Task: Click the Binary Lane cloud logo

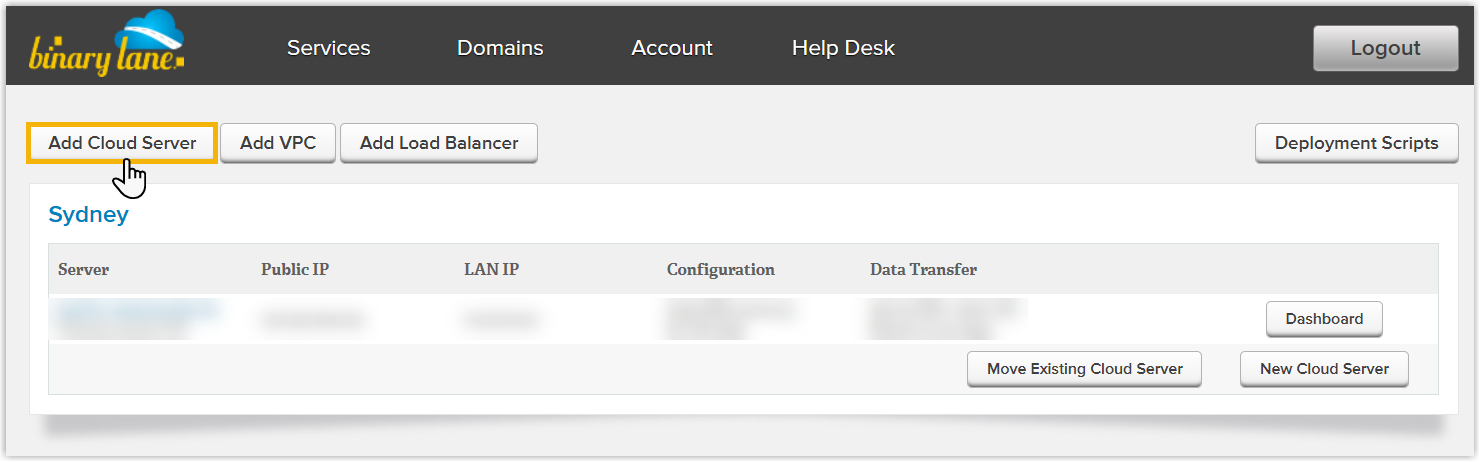Action: pyautogui.click(x=107, y=45)
